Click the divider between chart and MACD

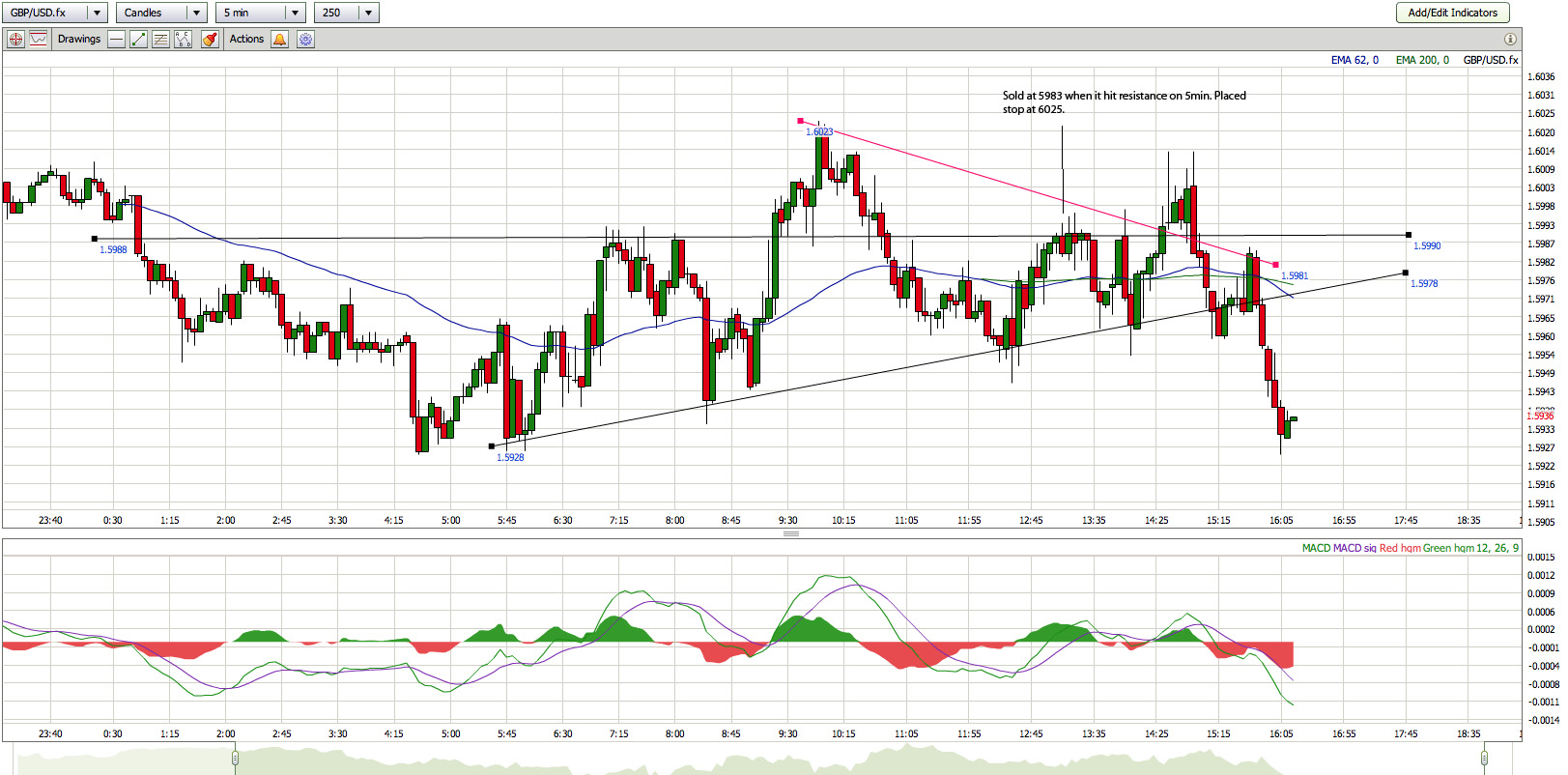(x=790, y=533)
